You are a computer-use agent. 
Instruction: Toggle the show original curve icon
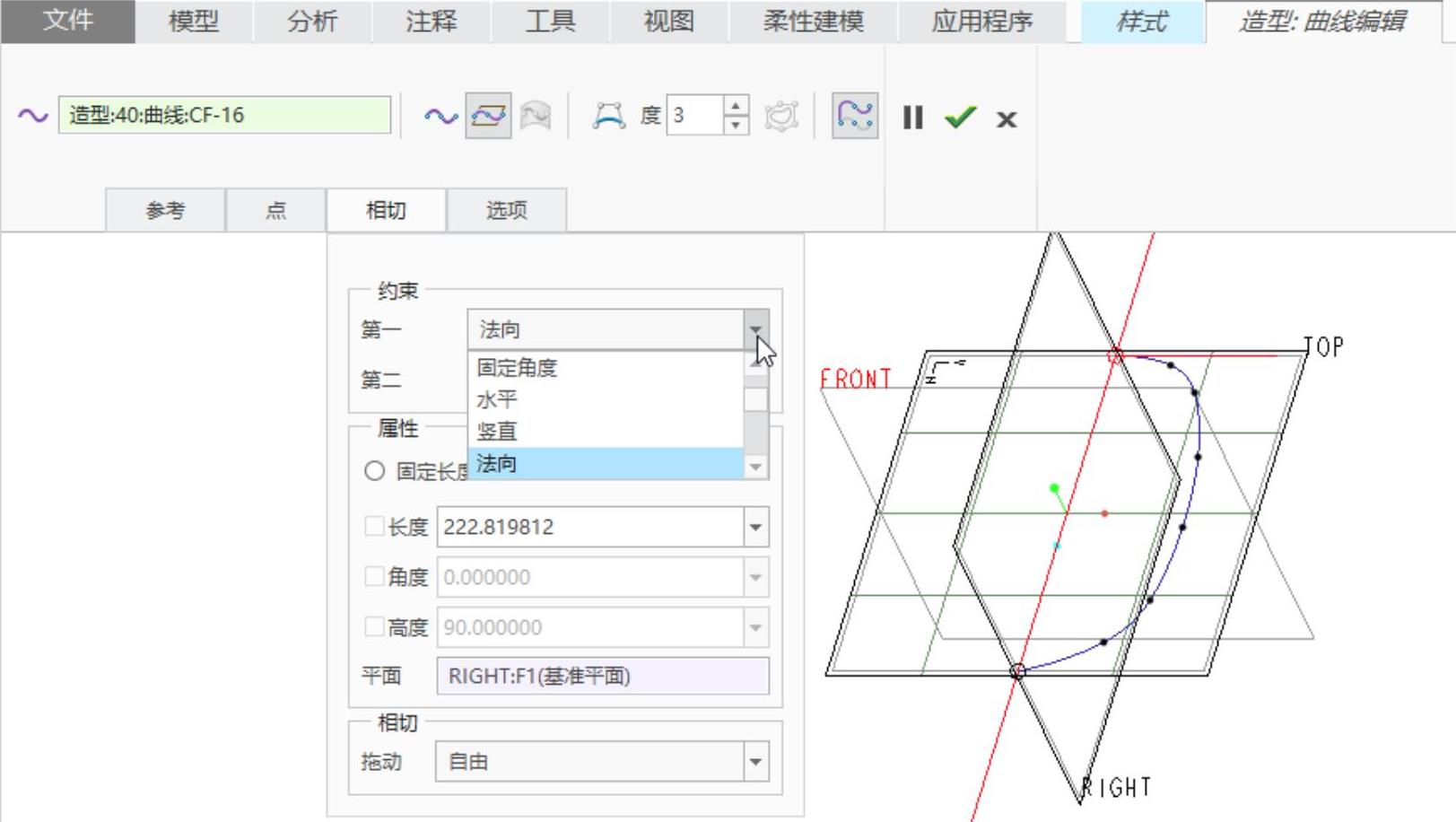click(x=854, y=116)
